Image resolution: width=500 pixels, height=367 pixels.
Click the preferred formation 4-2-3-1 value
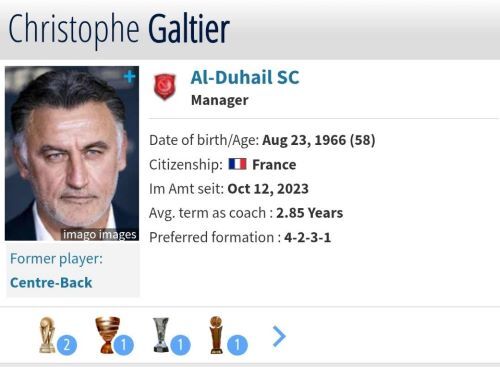307,238
